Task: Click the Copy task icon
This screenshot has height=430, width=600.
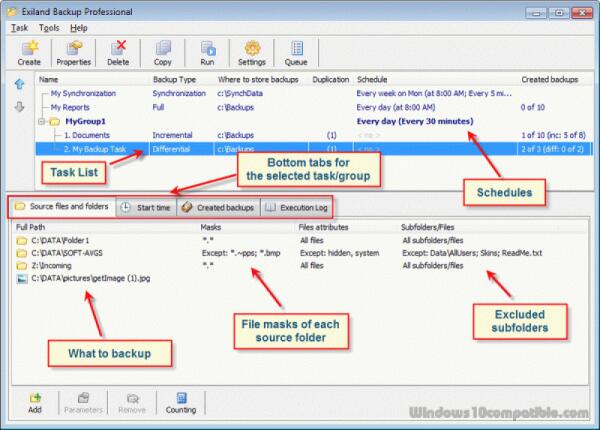Action: (x=163, y=52)
